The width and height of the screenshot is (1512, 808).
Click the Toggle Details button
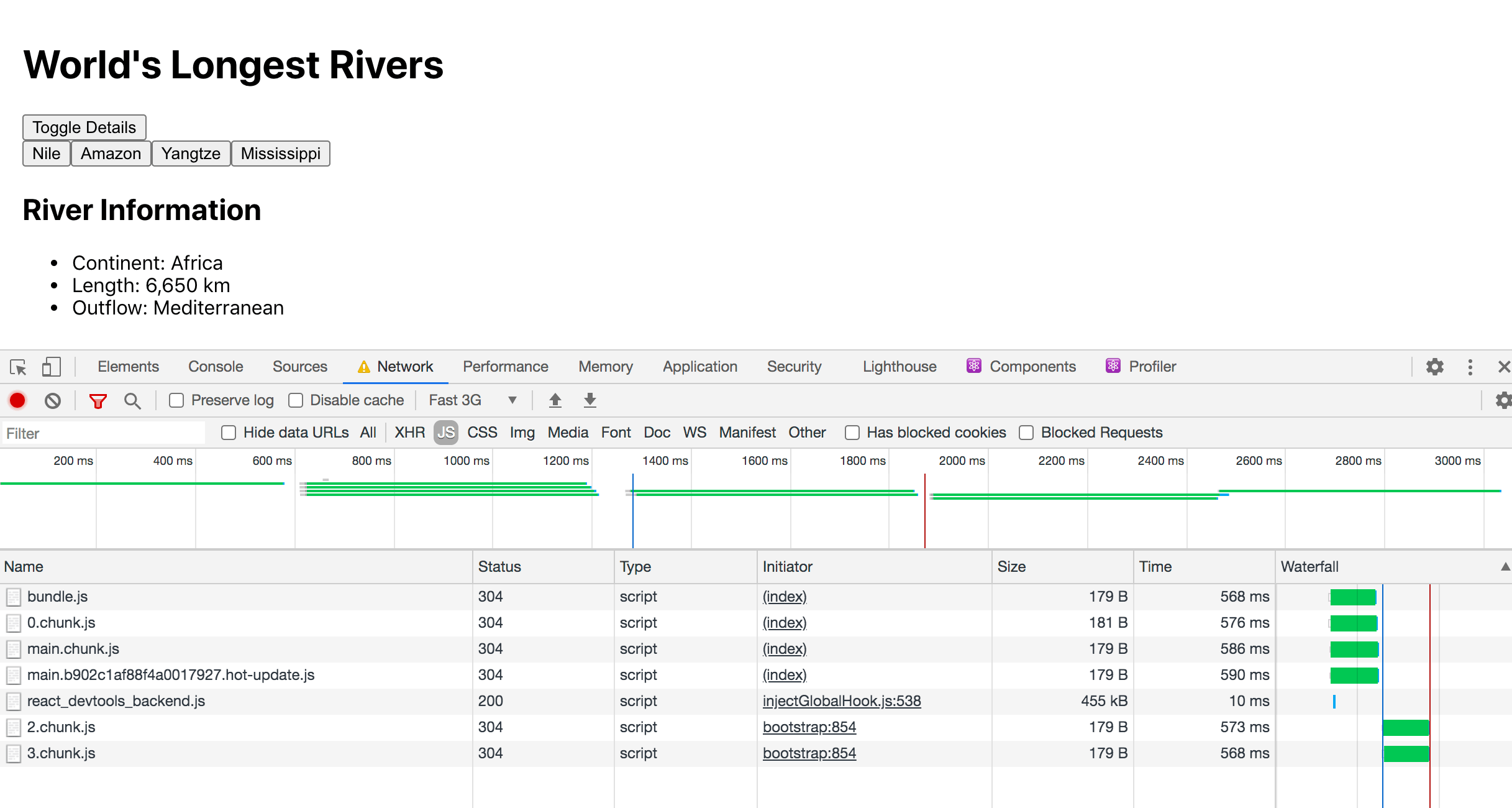(x=84, y=127)
